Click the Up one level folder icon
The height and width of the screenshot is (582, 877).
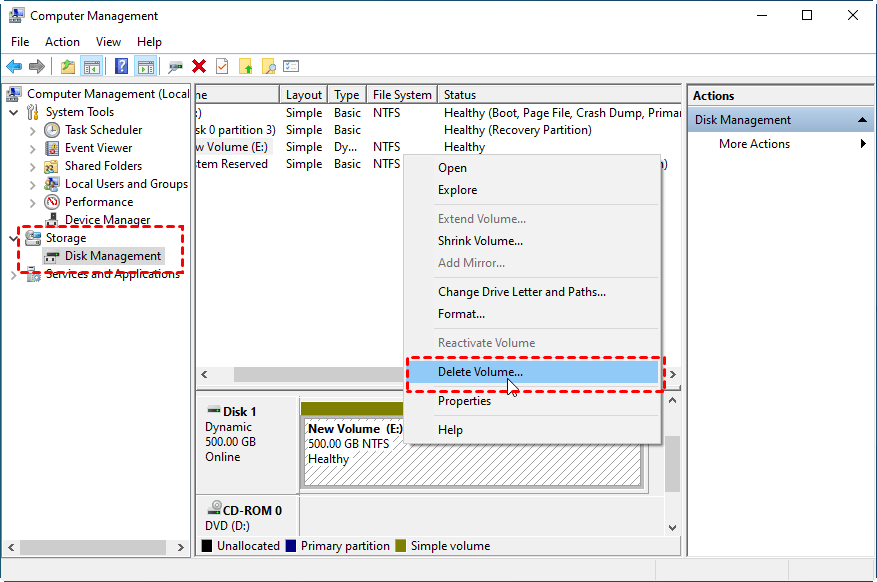68,67
